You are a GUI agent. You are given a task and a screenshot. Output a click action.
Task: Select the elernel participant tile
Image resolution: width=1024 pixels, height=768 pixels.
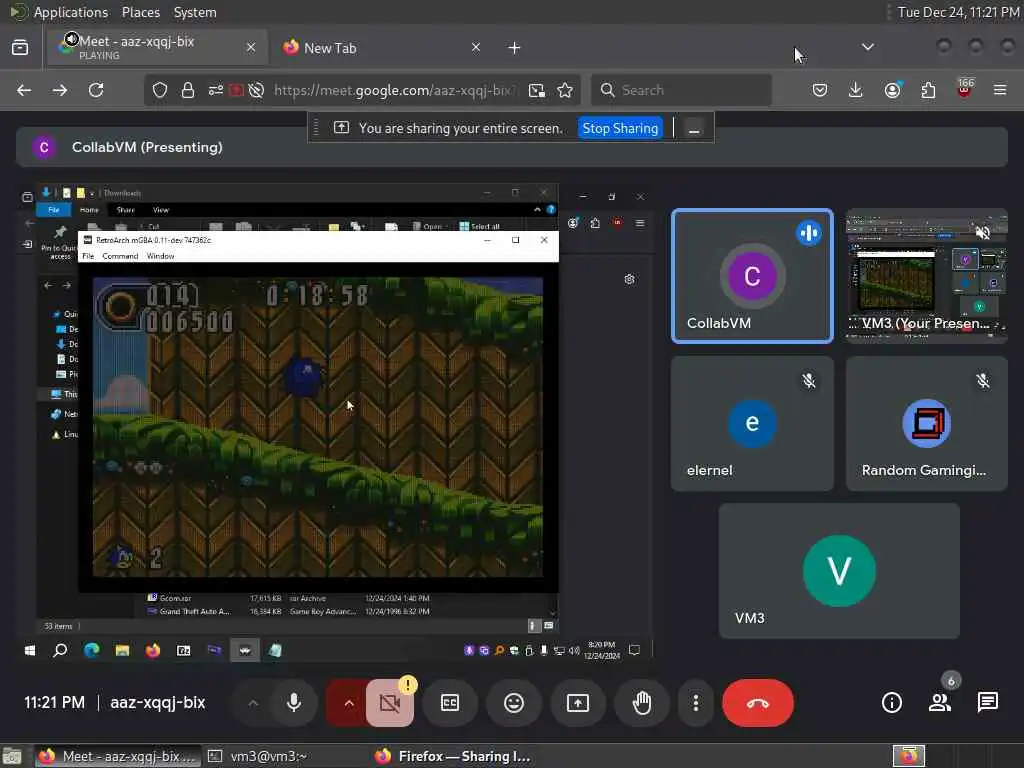coord(752,423)
